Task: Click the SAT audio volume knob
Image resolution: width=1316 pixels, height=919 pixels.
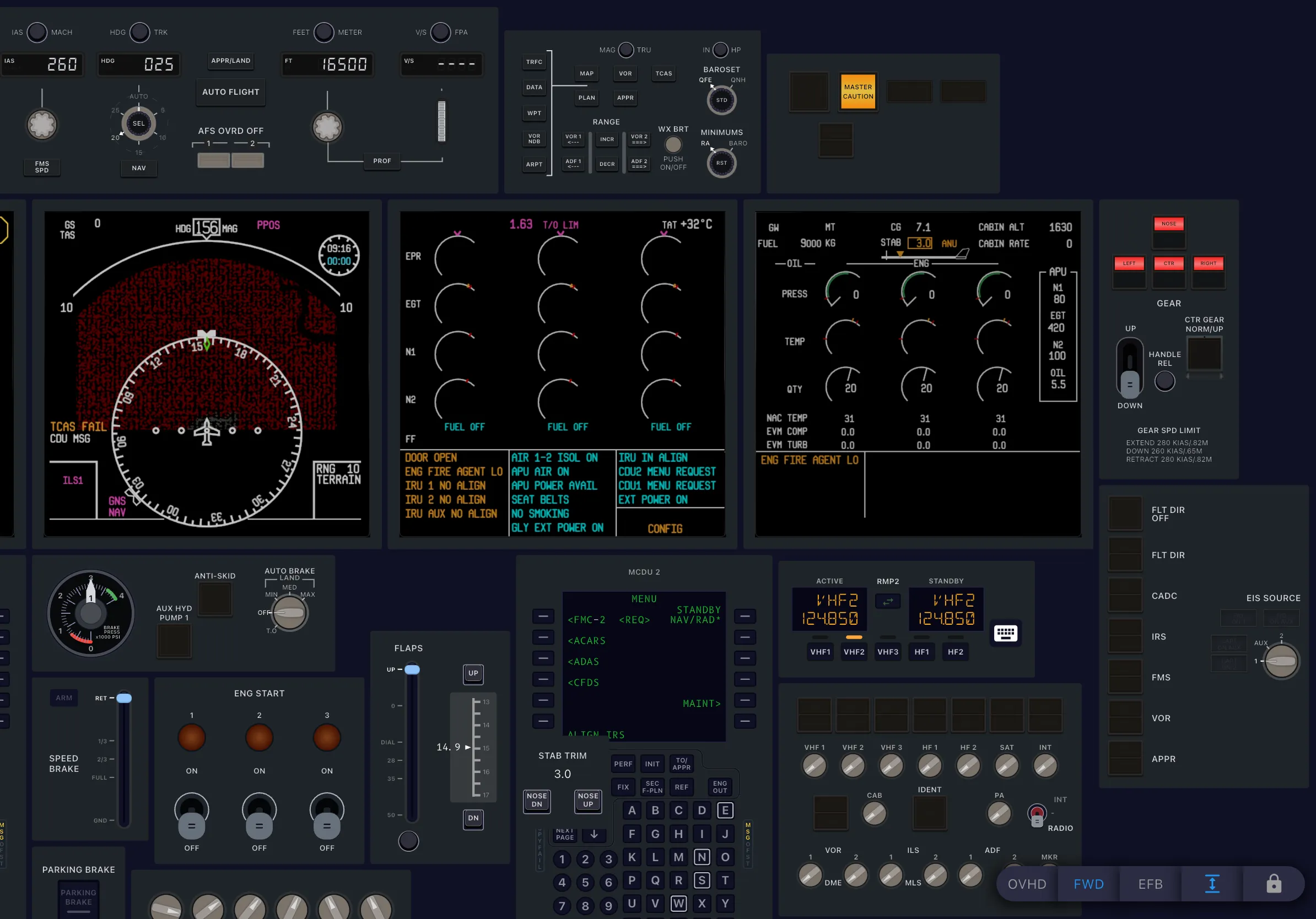Action: pyautogui.click(x=1006, y=766)
